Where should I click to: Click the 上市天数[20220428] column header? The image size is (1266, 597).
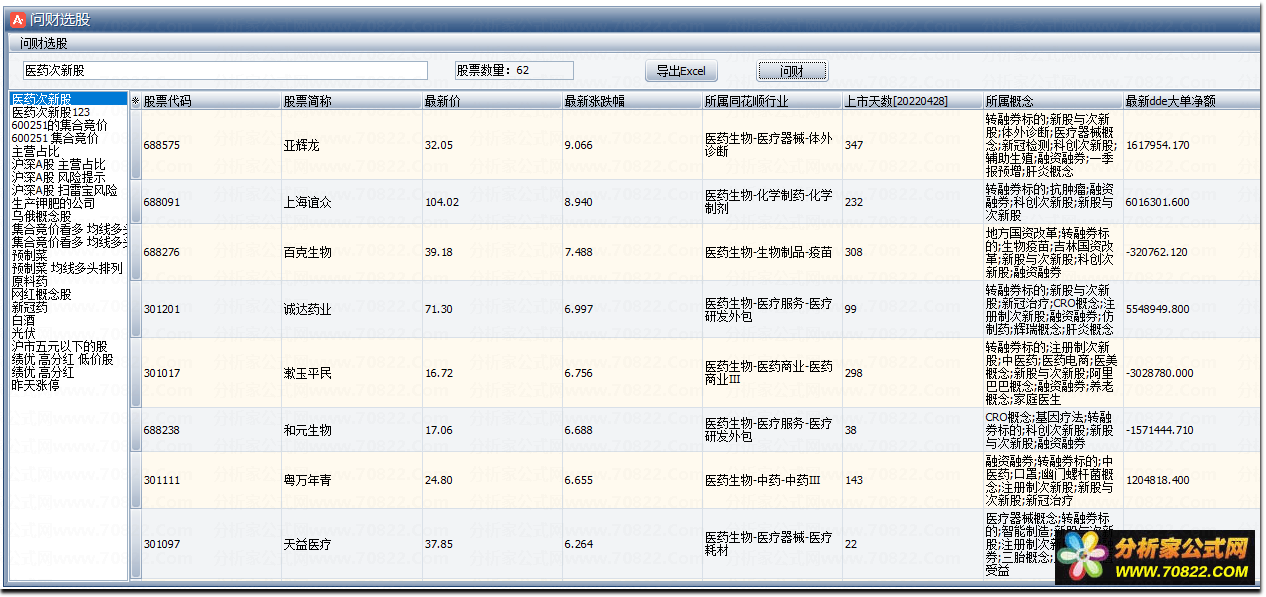pos(911,101)
